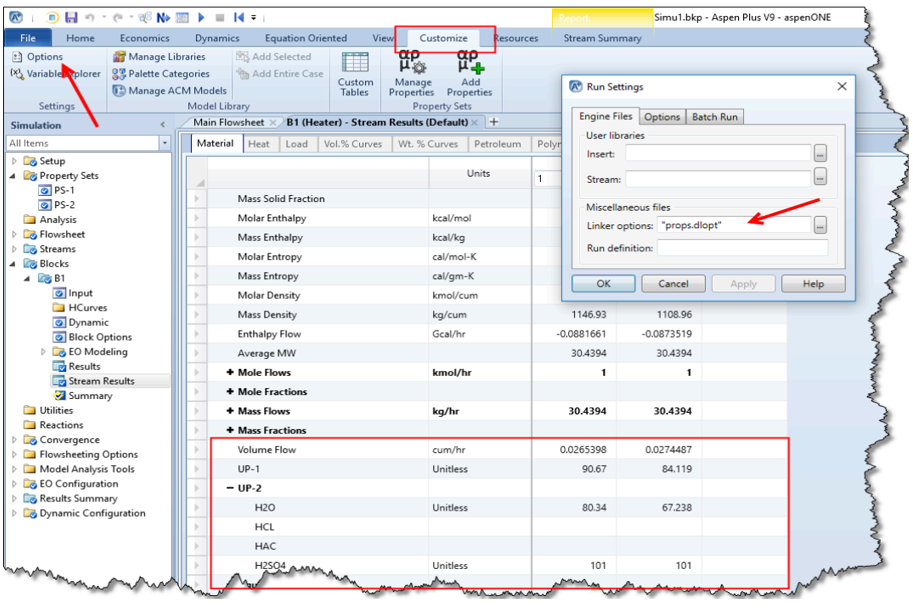Browse for Stream library file
The height and width of the screenshot is (615, 913).
click(x=820, y=177)
